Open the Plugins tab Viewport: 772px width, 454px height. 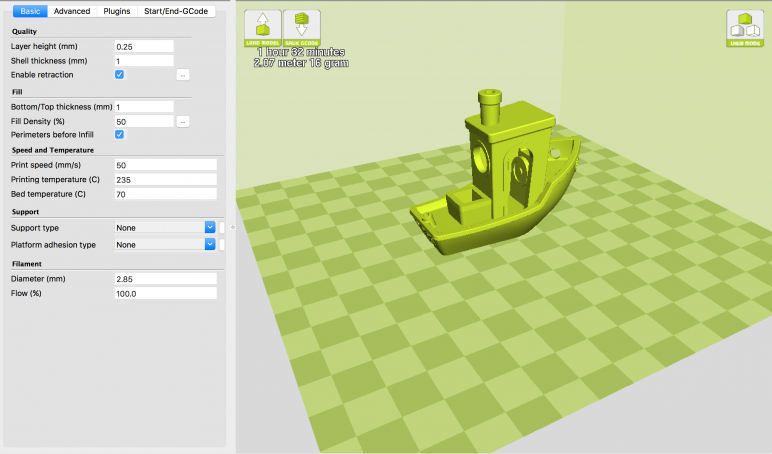(x=117, y=11)
